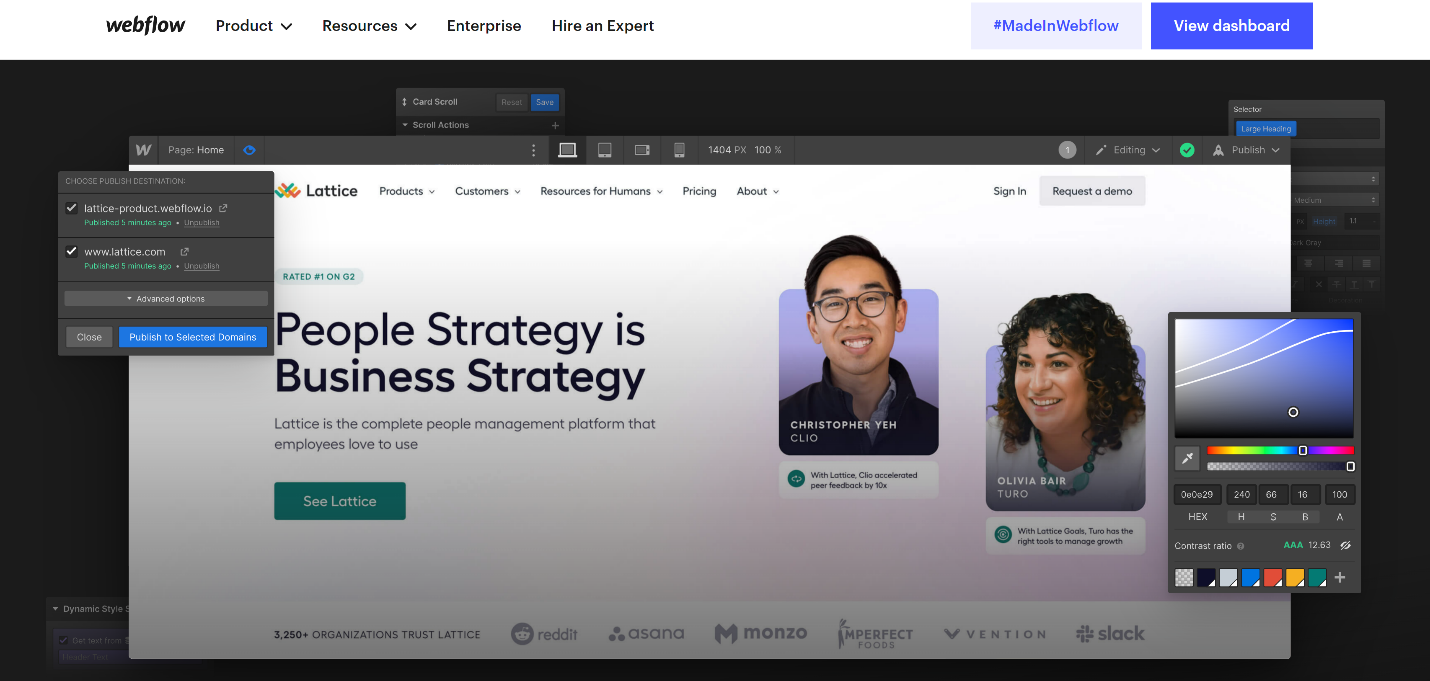Screen dimensions: 1430x681
Task: Pick the eyedropper tool in the color picker
Action: (1187, 458)
